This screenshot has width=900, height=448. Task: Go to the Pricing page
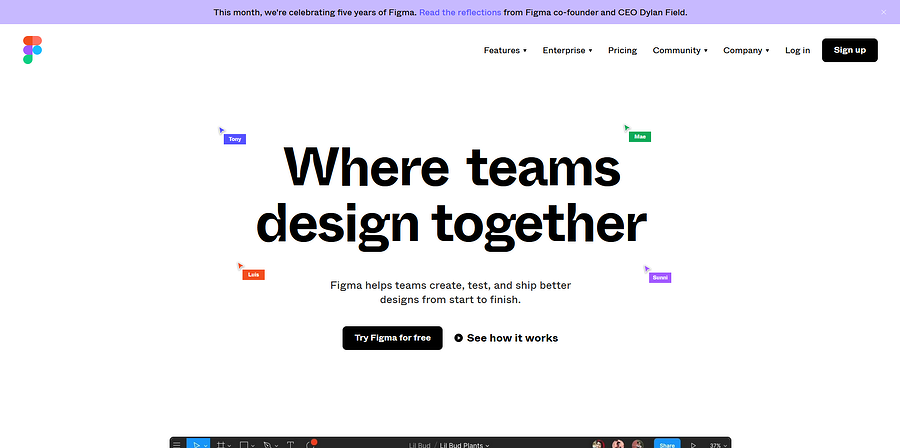622,50
